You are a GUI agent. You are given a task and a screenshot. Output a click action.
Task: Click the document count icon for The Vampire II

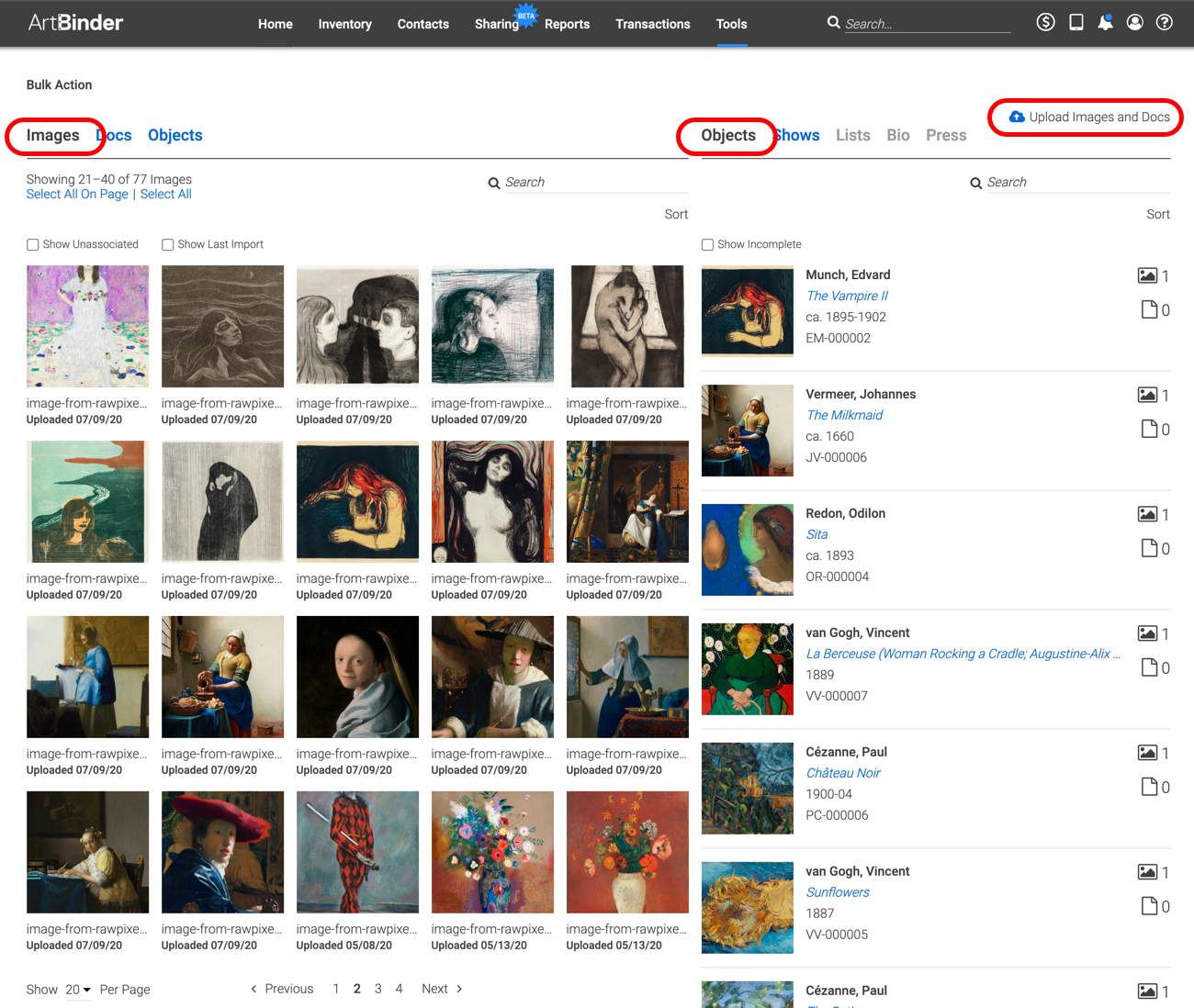coord(1149,309)
